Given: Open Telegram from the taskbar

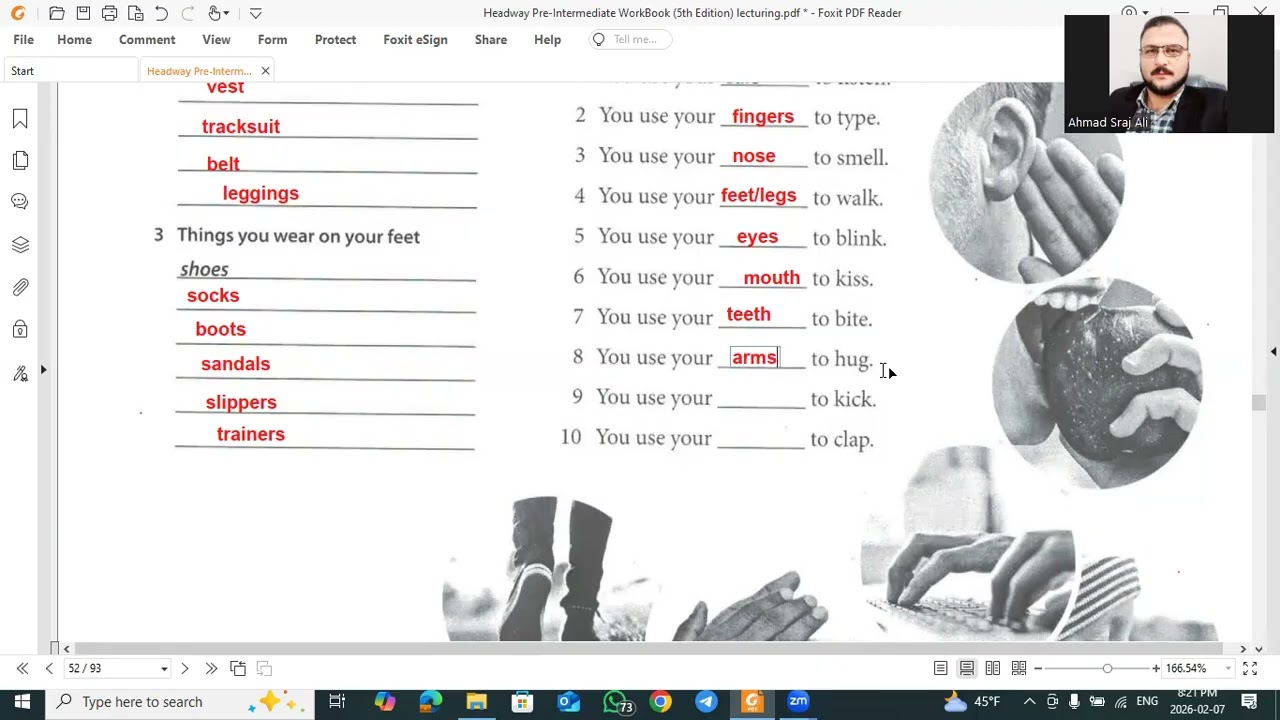Looking at the screenshot, I should 706,702.
